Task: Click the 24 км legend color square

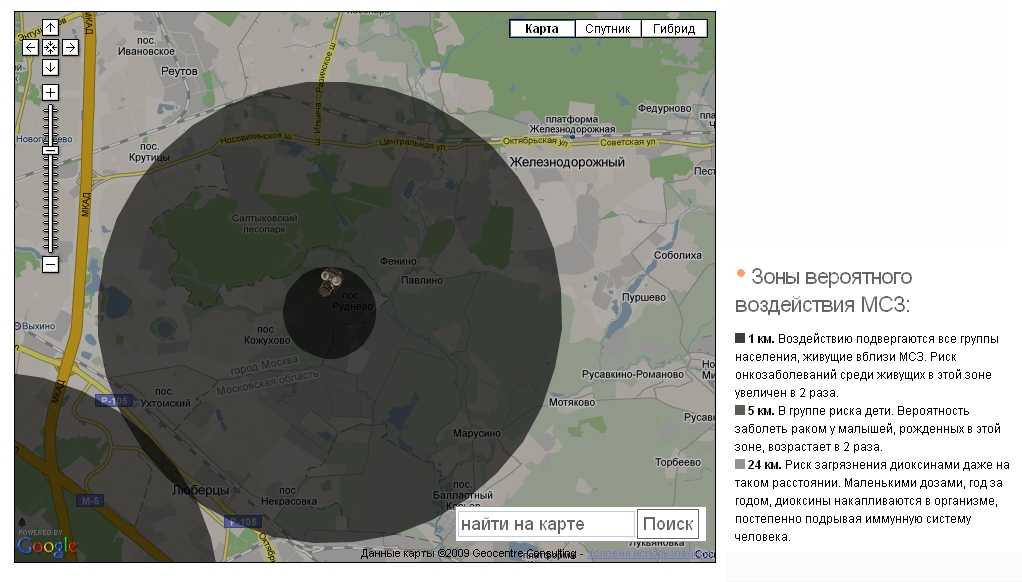Action: [x=740, y=465]
